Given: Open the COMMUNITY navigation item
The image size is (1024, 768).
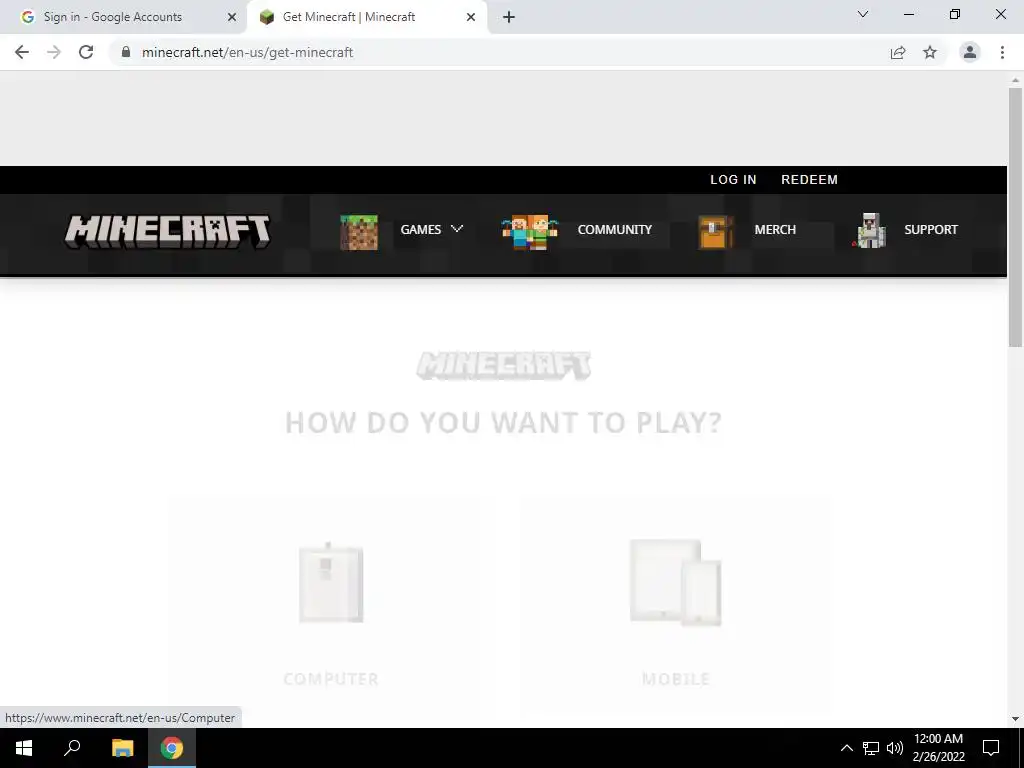Looking at the screenshot, I should coord(615,229).
